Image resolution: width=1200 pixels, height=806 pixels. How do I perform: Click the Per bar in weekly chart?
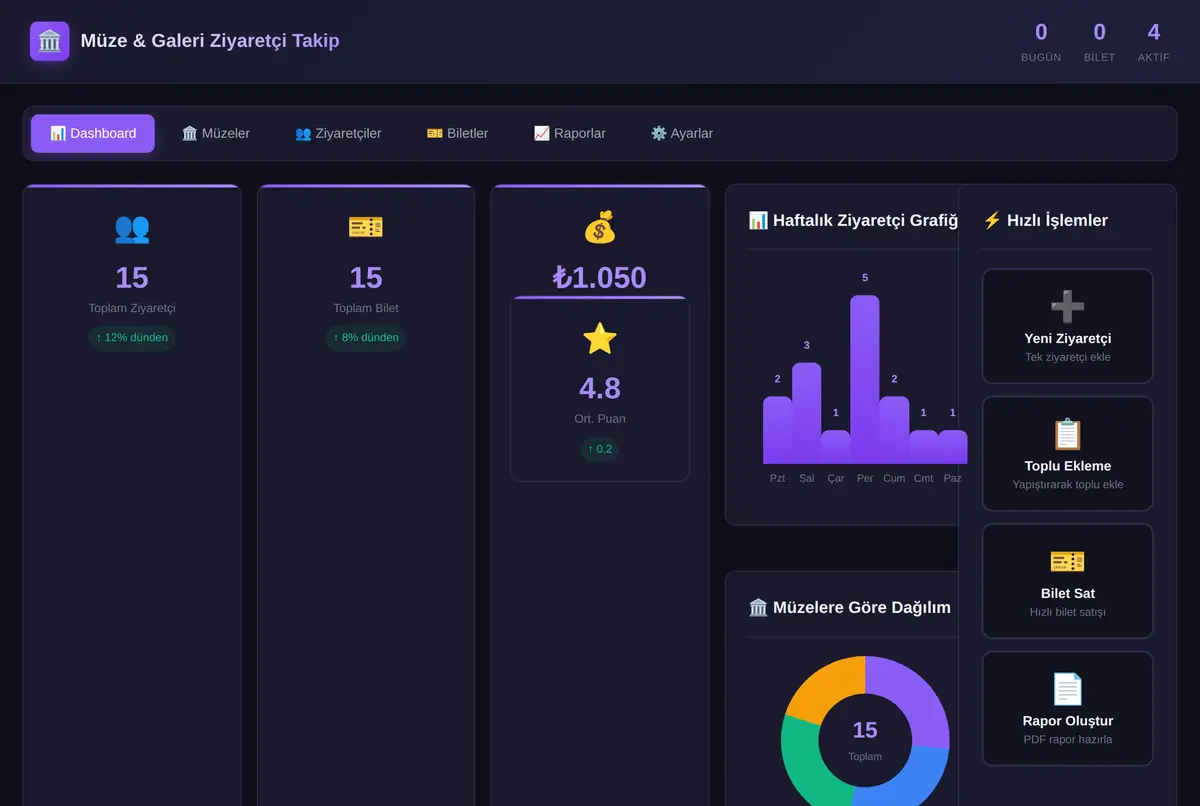(x=865, y=379)
